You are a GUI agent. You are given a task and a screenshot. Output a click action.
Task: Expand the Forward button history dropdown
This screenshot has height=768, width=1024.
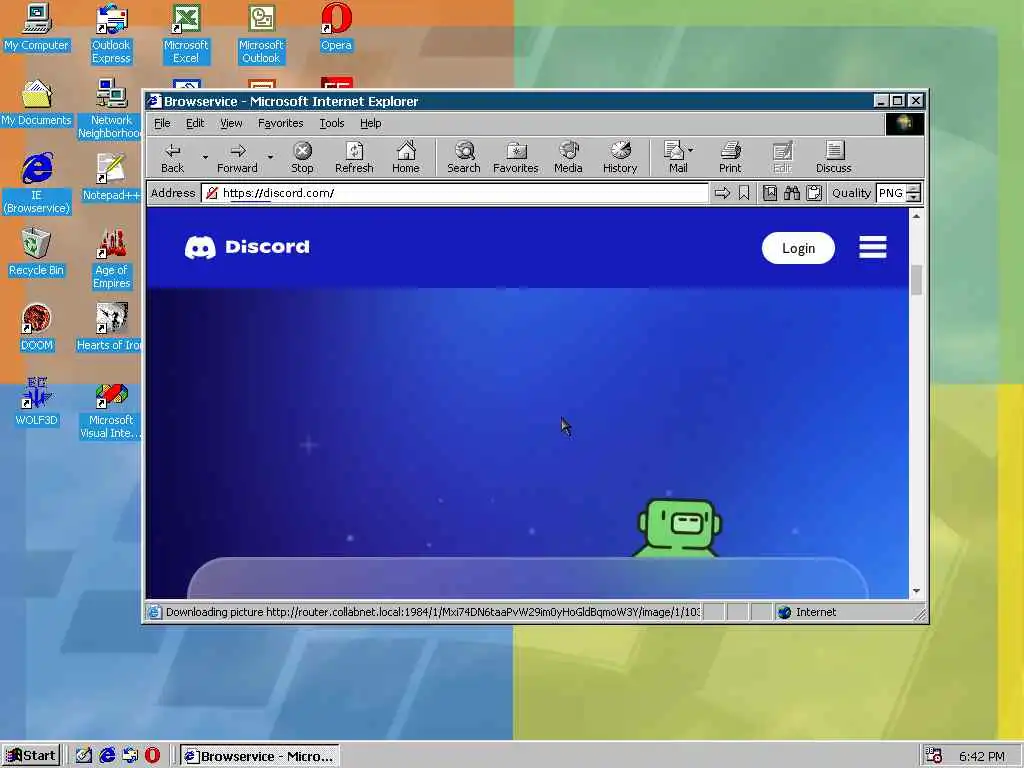270,157
